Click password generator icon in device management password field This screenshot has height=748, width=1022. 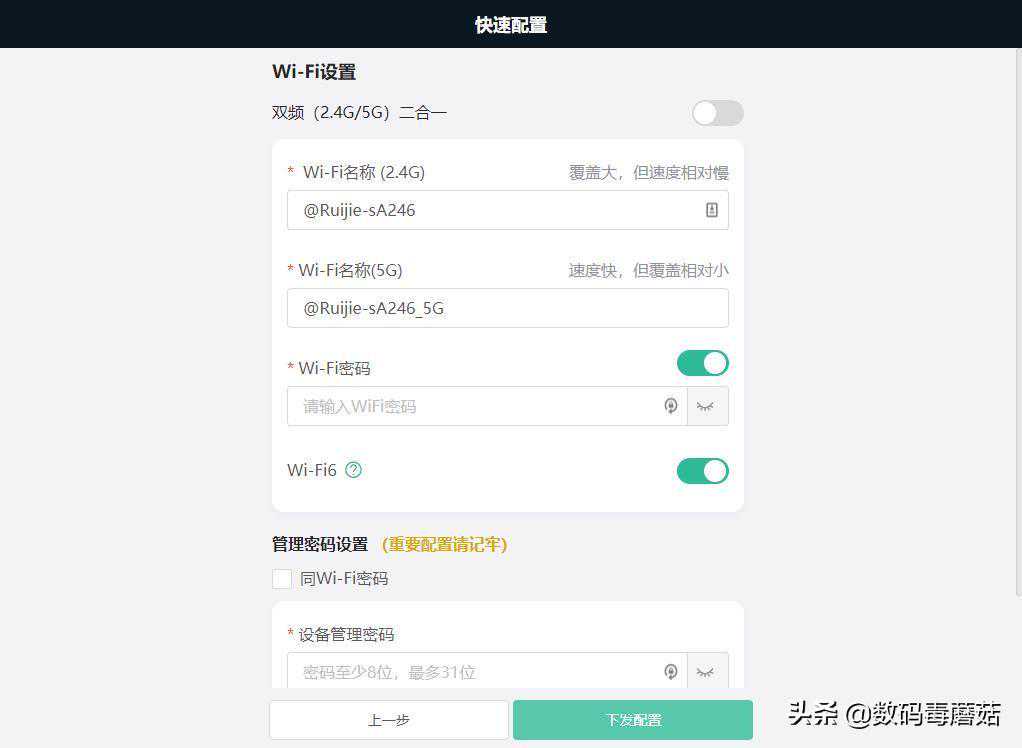click(671, 672)
